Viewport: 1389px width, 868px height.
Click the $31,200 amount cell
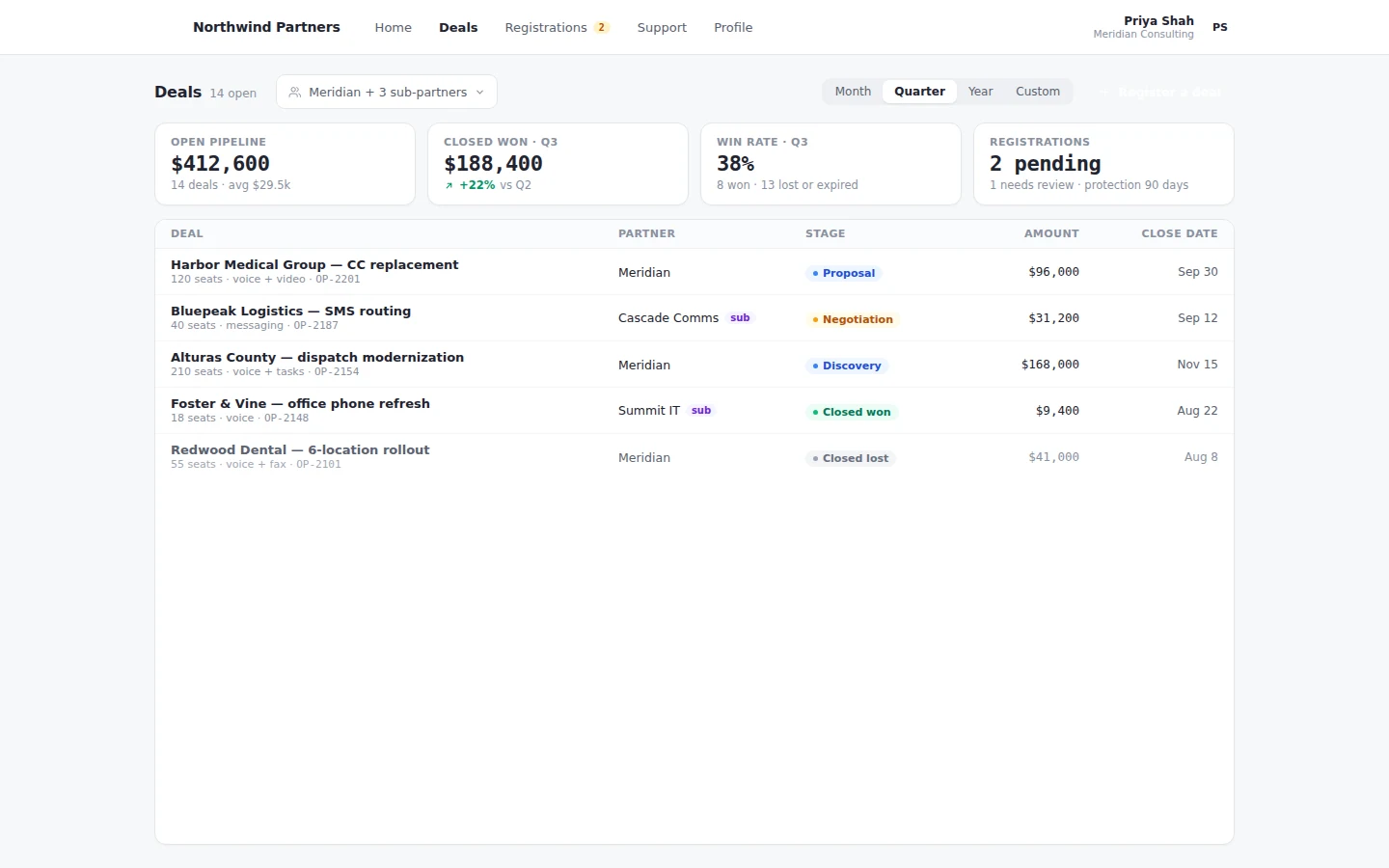click(x=1053, y=318)
